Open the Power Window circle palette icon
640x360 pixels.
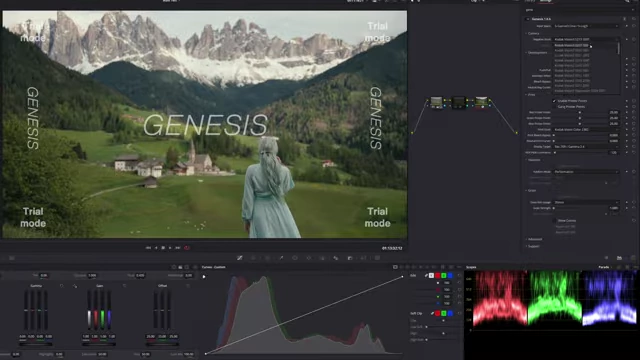(295, 258)
